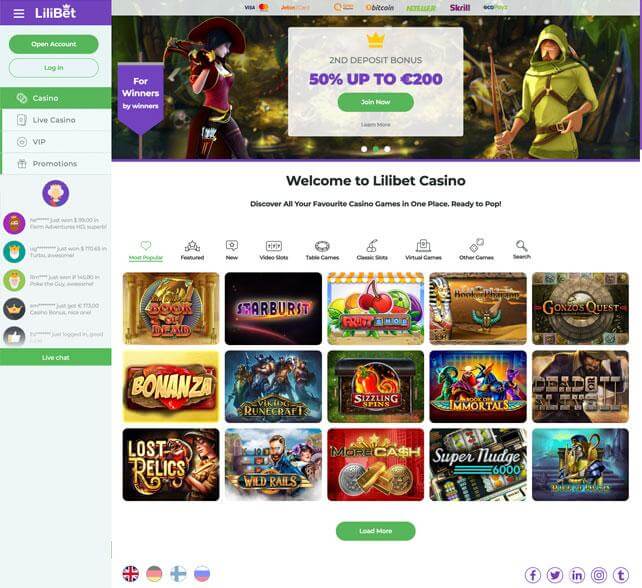Open the Live Casino menu item
This screenshot has width=642, height=588.
(56, 120)
